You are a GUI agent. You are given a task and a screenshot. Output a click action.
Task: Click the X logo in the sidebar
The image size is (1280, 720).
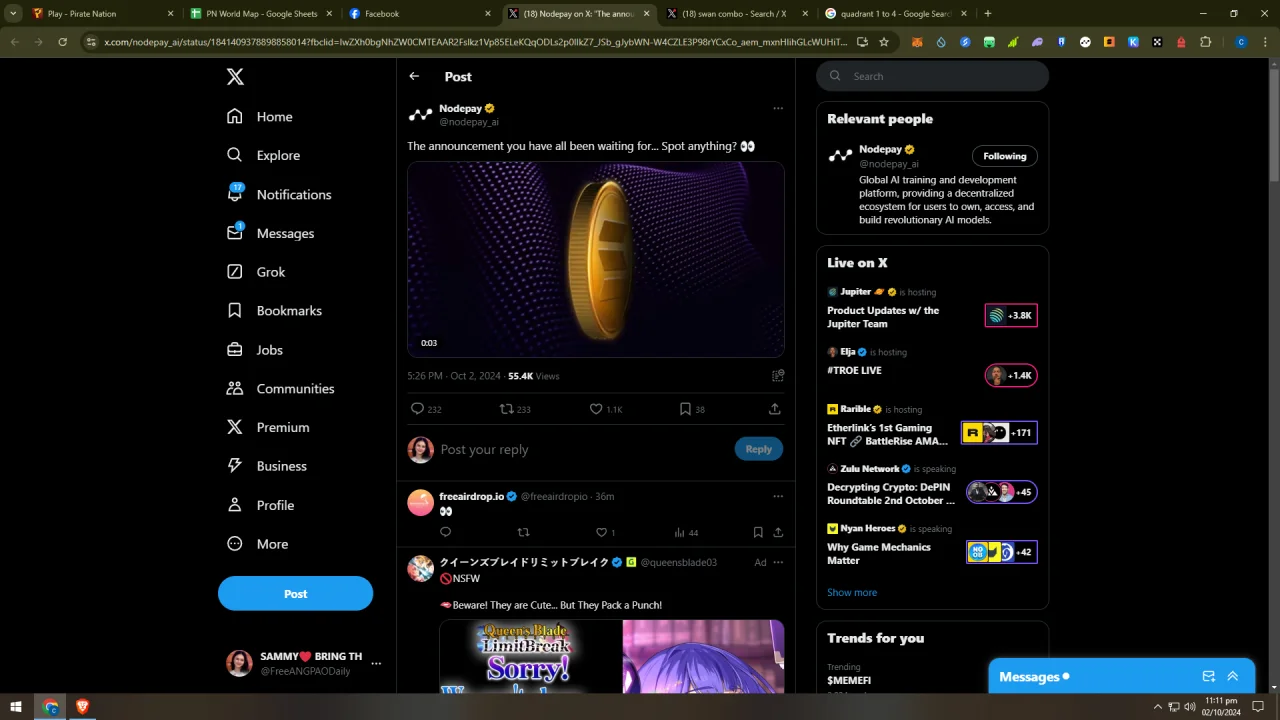pos(235,77)
